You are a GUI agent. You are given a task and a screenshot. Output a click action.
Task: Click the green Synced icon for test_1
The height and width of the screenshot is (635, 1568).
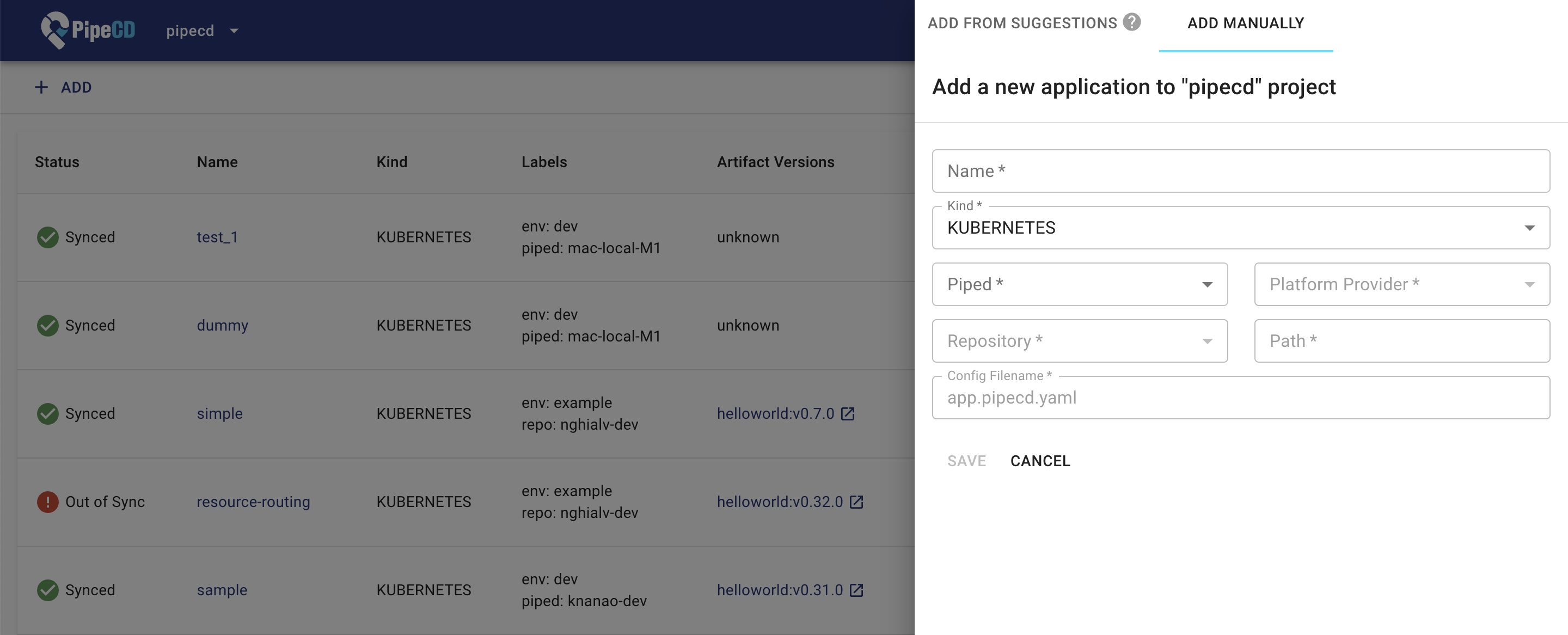[47, 237]
